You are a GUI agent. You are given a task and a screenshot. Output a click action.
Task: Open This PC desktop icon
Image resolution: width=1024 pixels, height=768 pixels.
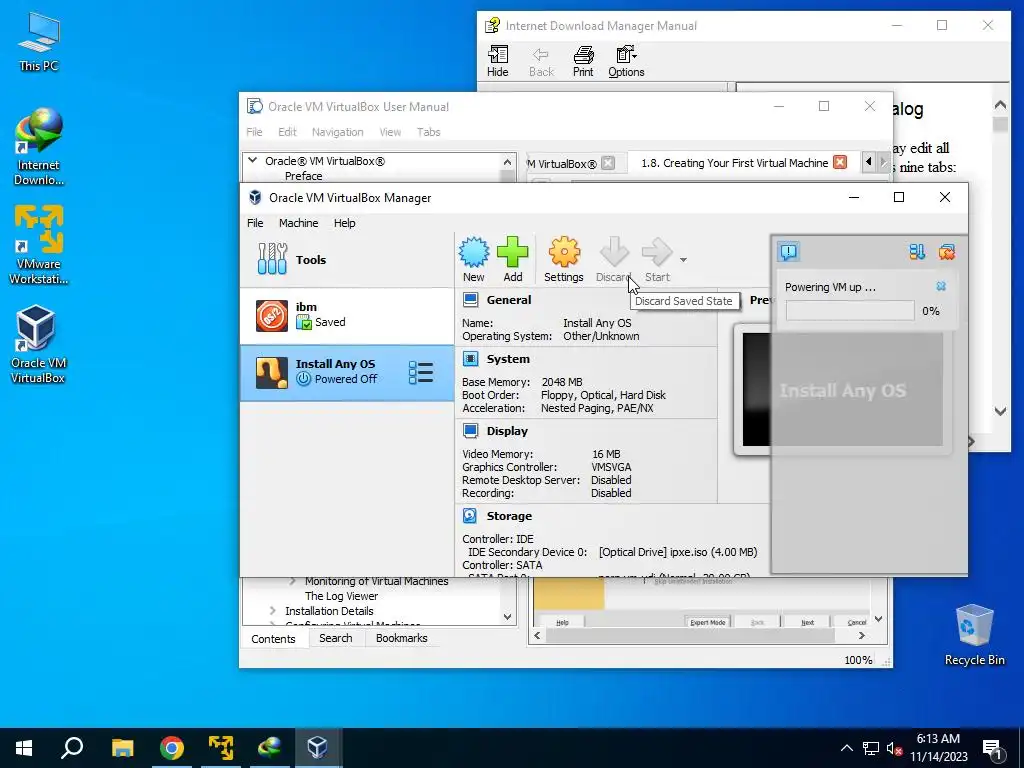(39, 42)
